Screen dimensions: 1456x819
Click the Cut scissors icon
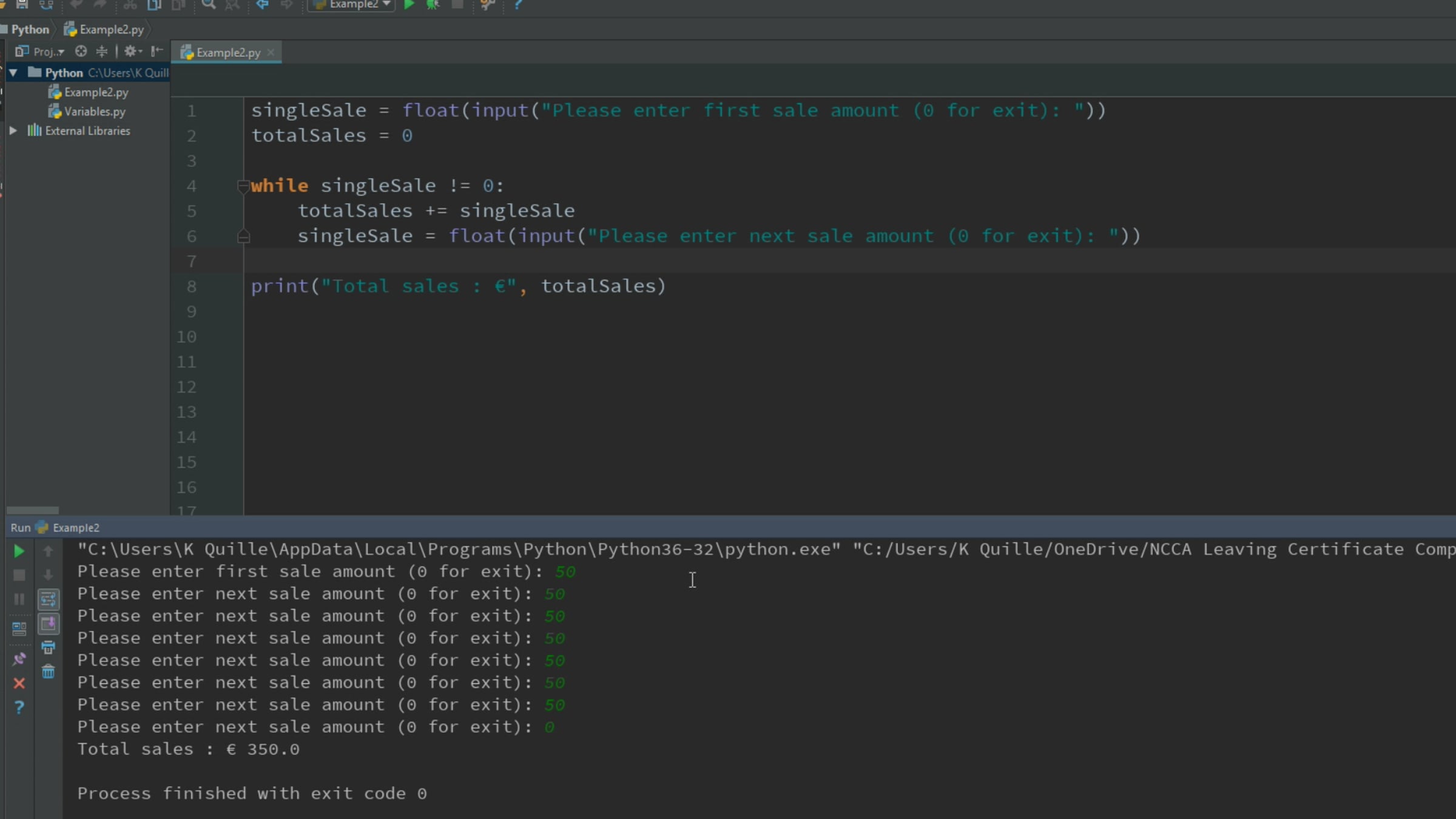click(x=130, y=4)
